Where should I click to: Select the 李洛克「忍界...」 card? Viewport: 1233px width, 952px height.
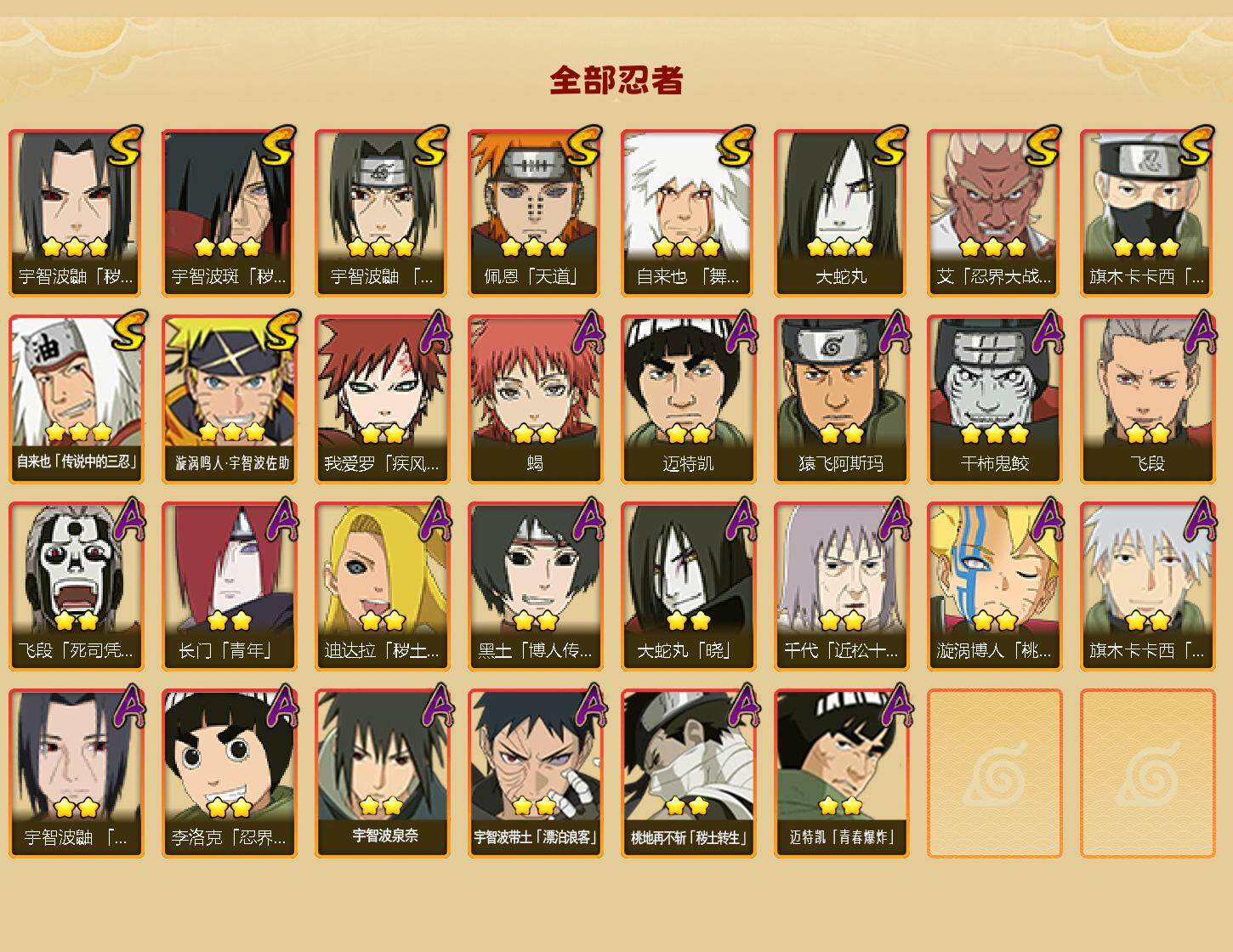click(x=229, y=773)
